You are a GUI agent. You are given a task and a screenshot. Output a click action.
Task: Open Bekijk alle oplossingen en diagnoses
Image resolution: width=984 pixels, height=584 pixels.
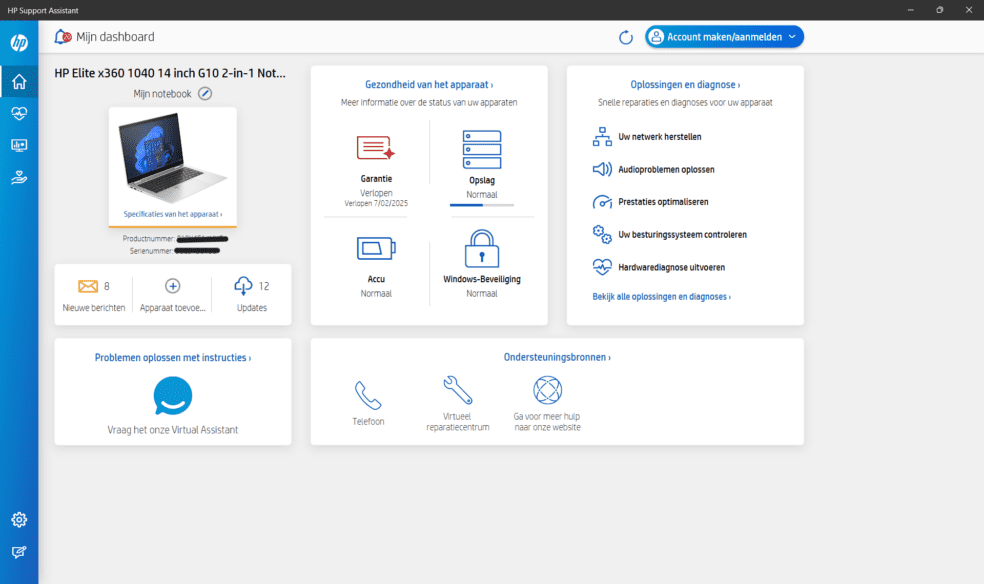661,297
